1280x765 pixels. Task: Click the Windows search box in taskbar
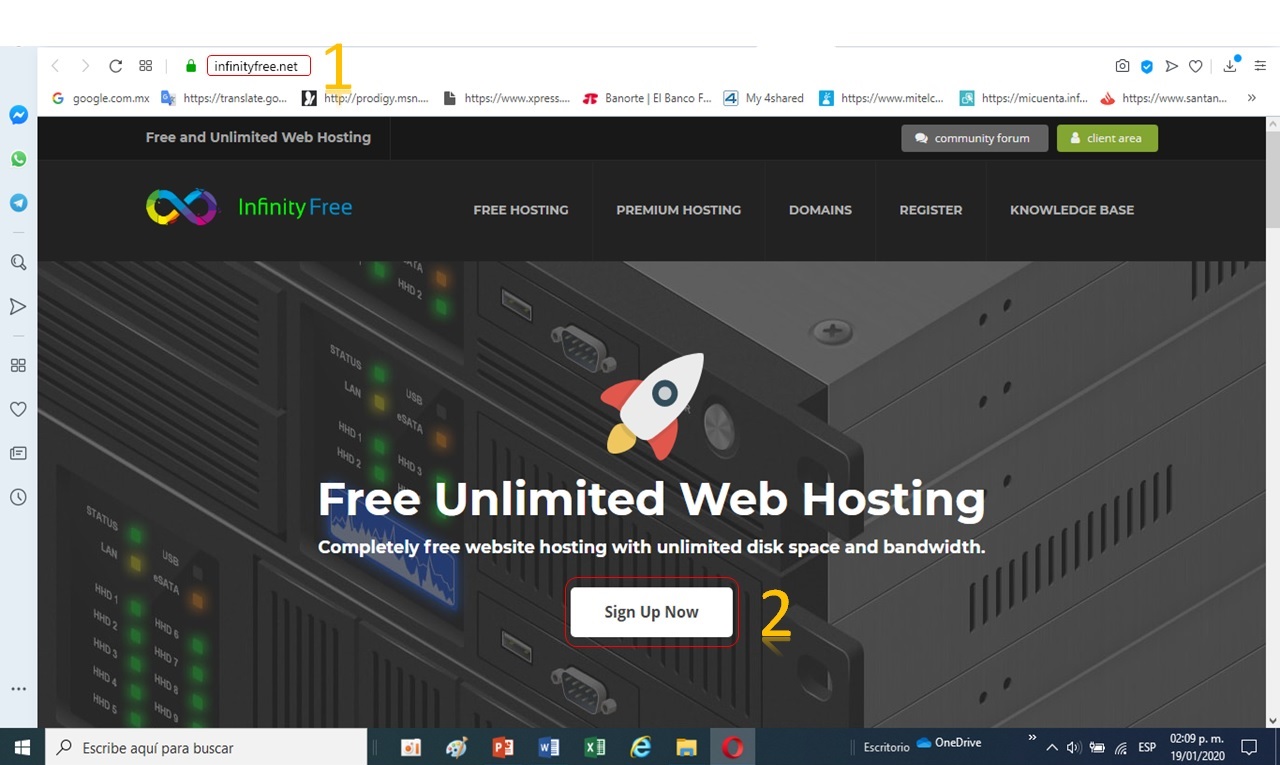(x=208, y=747)
